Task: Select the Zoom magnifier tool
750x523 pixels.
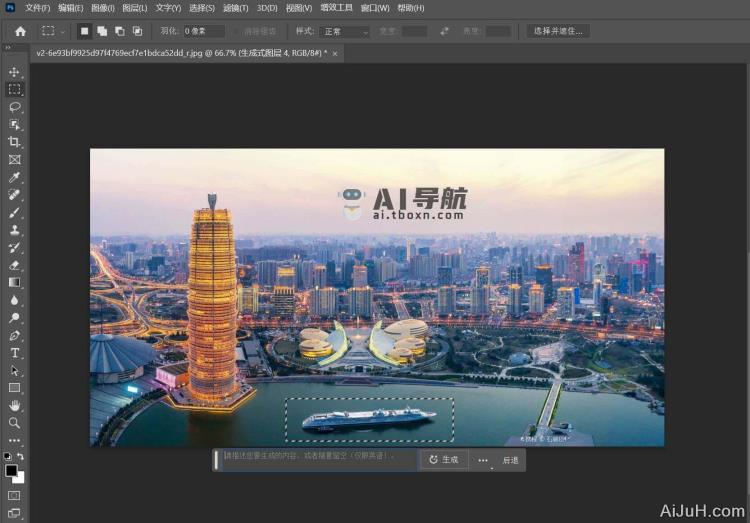Action: coord(14,422)
